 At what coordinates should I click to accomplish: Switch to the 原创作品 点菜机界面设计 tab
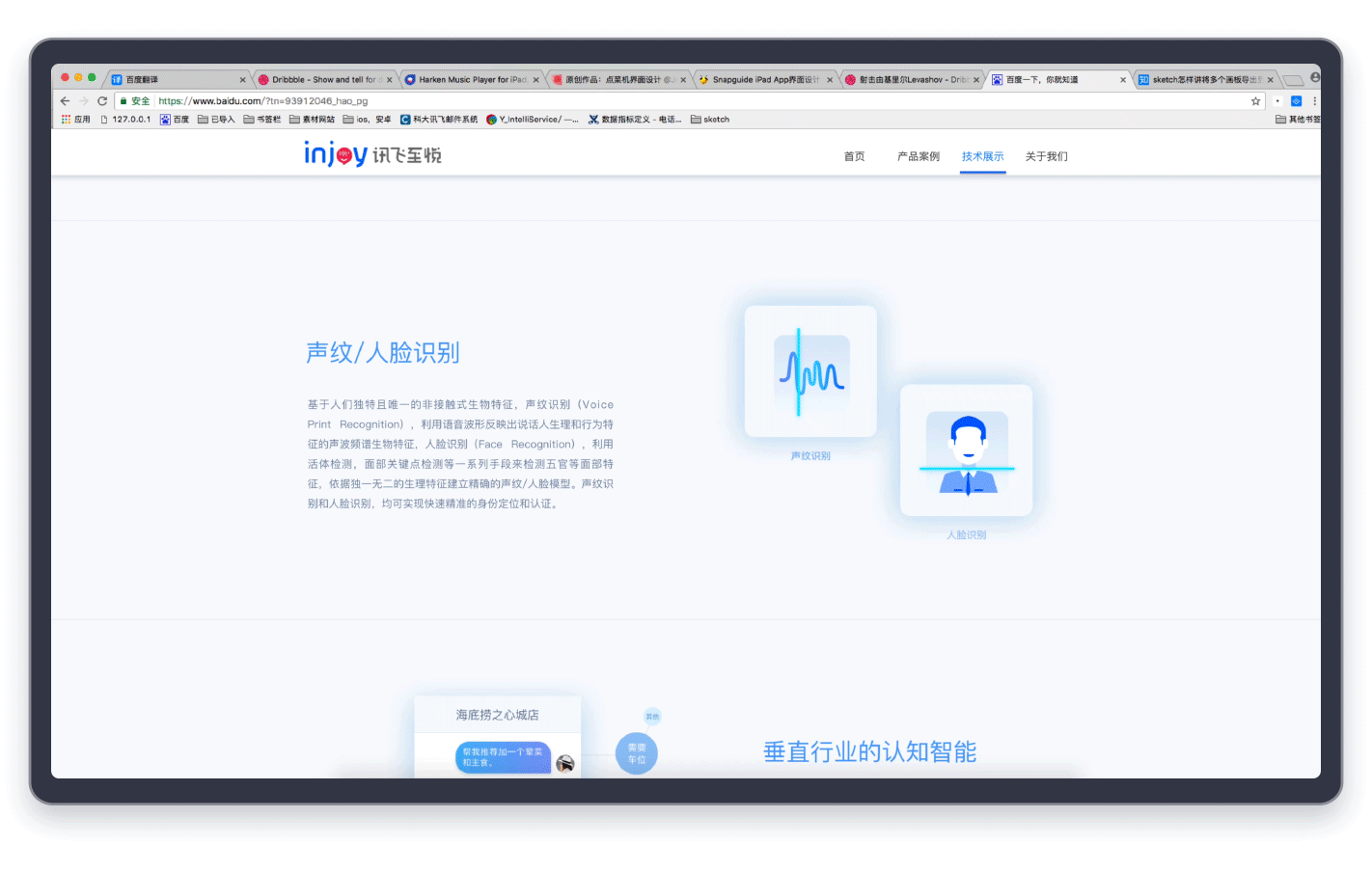(618, 80)
